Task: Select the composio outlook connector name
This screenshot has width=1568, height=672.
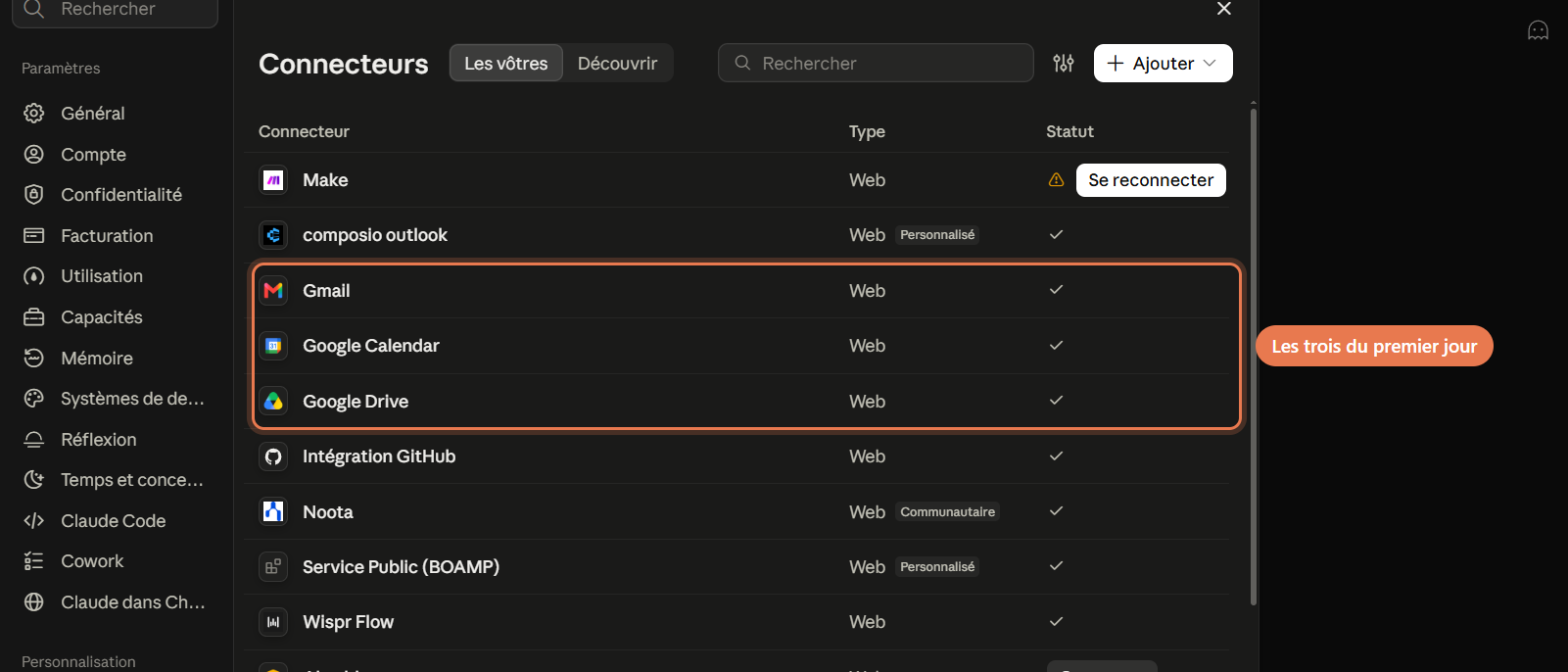Action: [x=375, y=235]
